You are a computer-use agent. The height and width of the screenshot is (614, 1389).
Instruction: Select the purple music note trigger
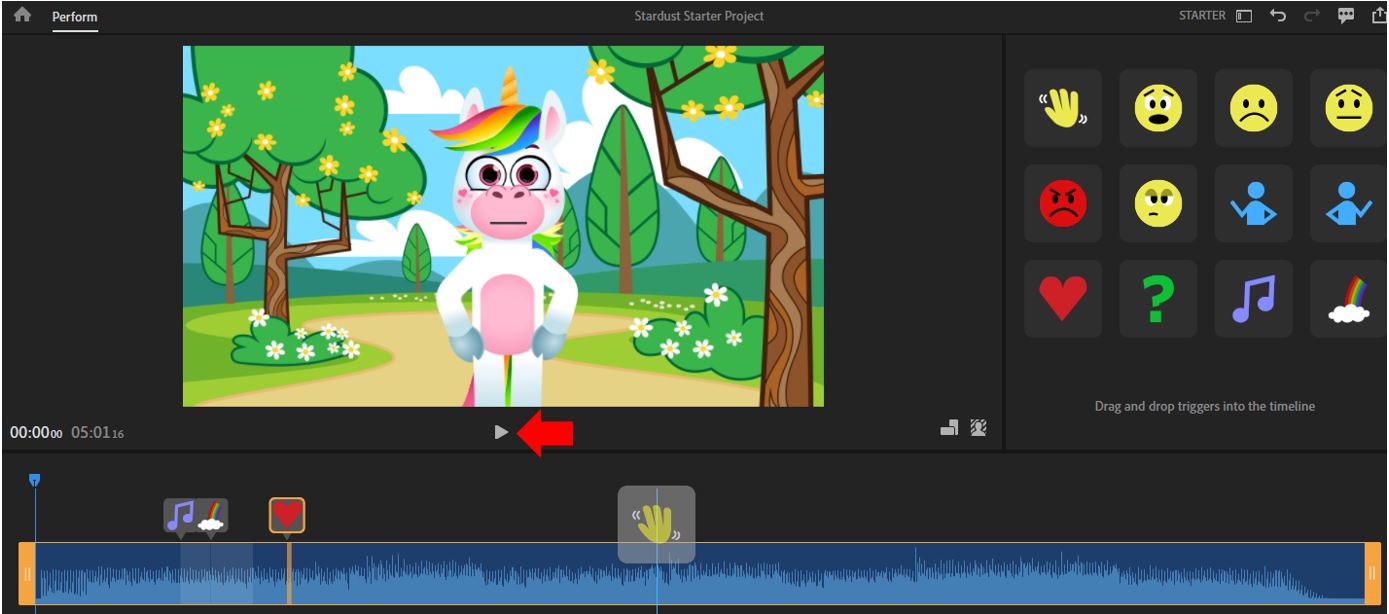(x=1253, y=299)
